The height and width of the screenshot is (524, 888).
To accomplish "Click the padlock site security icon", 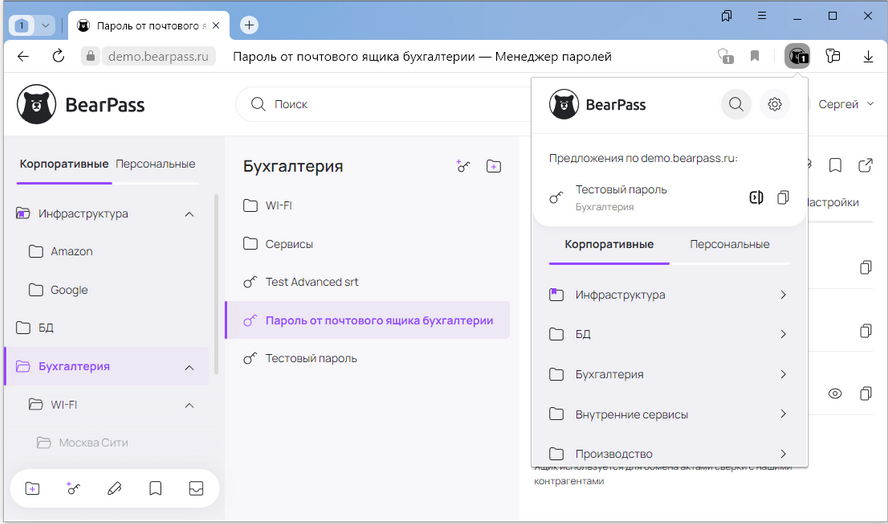I will (x=90, y=56).
